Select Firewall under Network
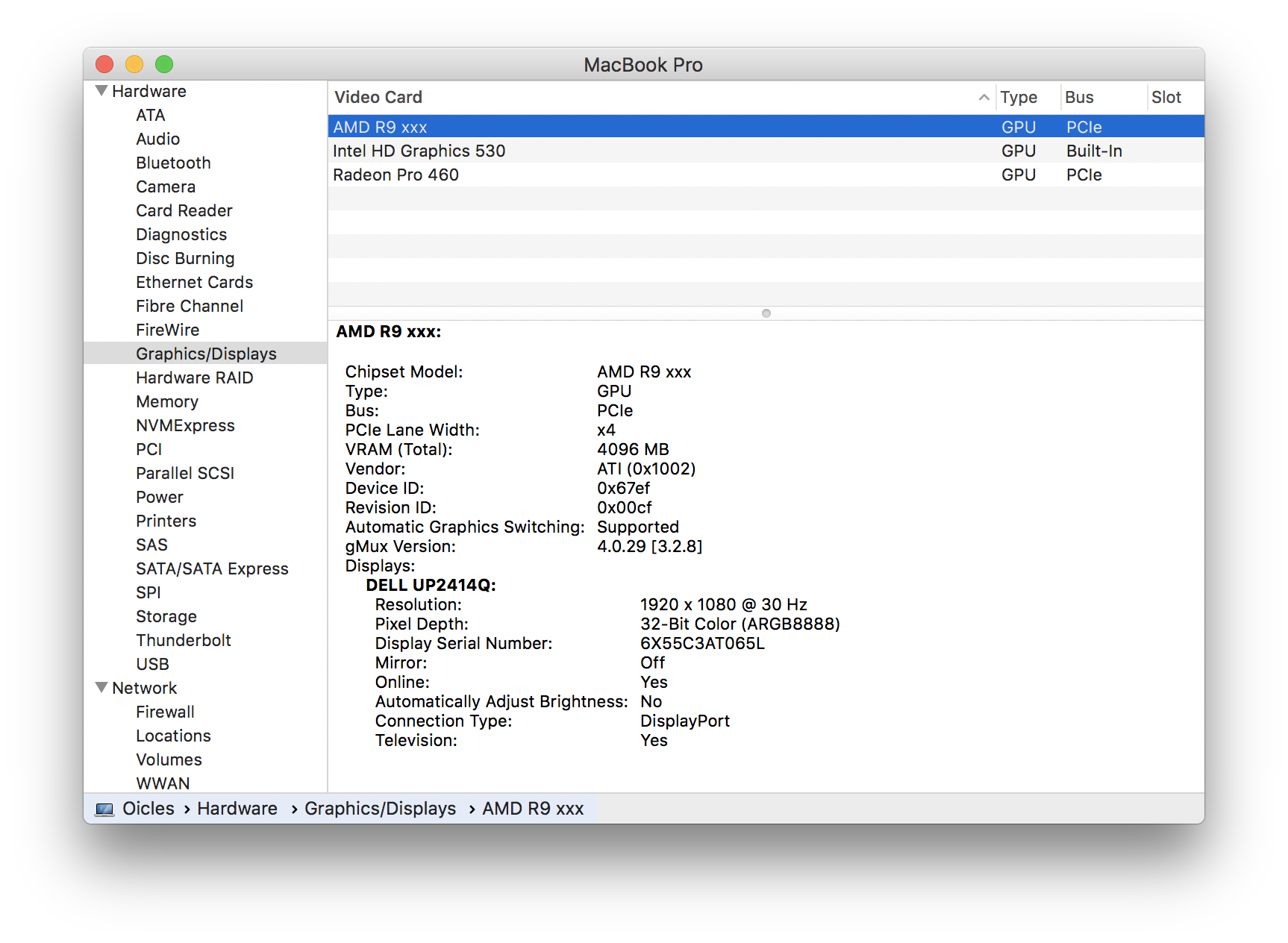The width and height of the screenshot is (1288, 943). (165, 712)
